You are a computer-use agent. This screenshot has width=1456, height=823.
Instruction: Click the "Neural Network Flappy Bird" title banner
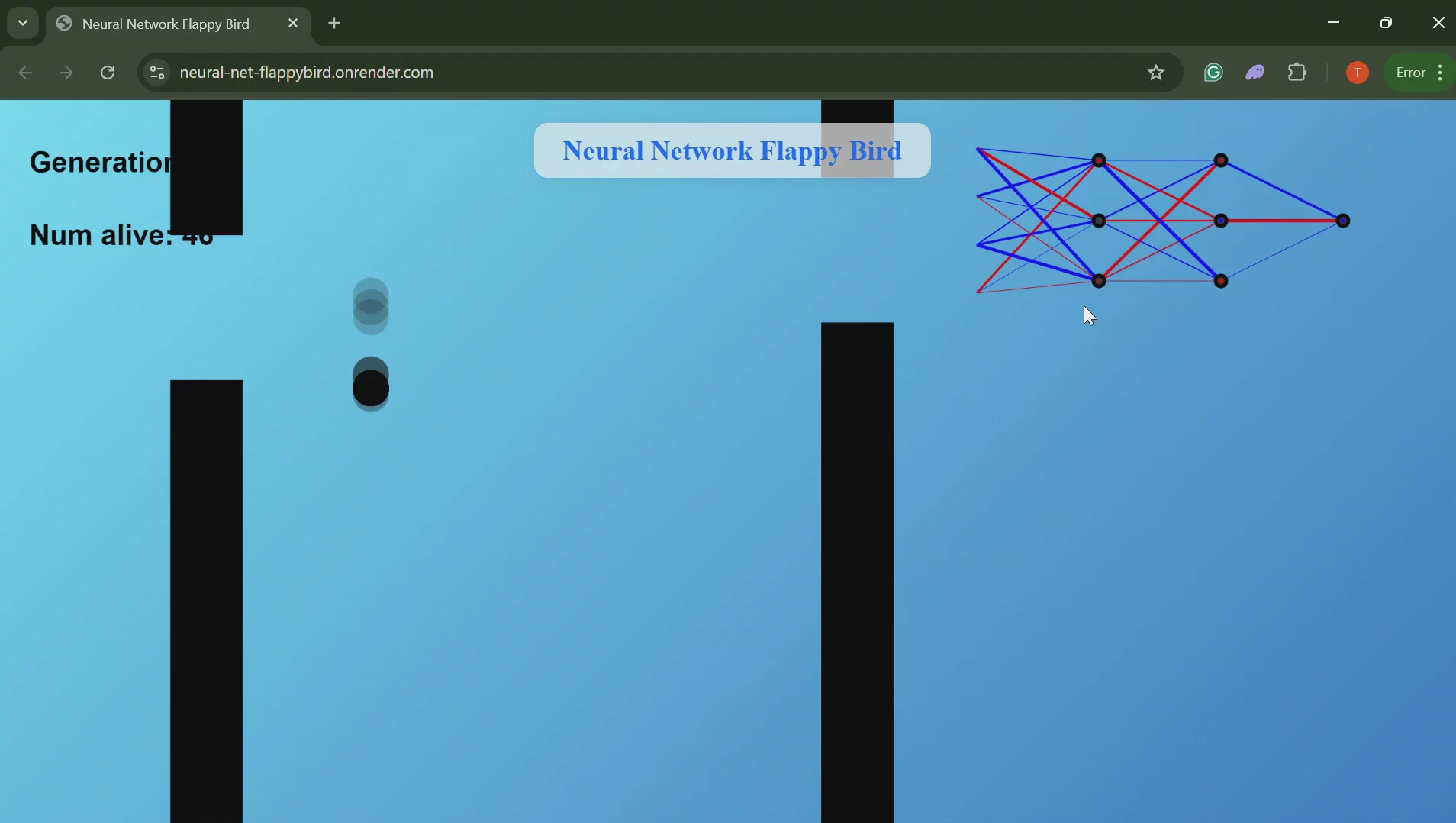[x=732, y=150]
